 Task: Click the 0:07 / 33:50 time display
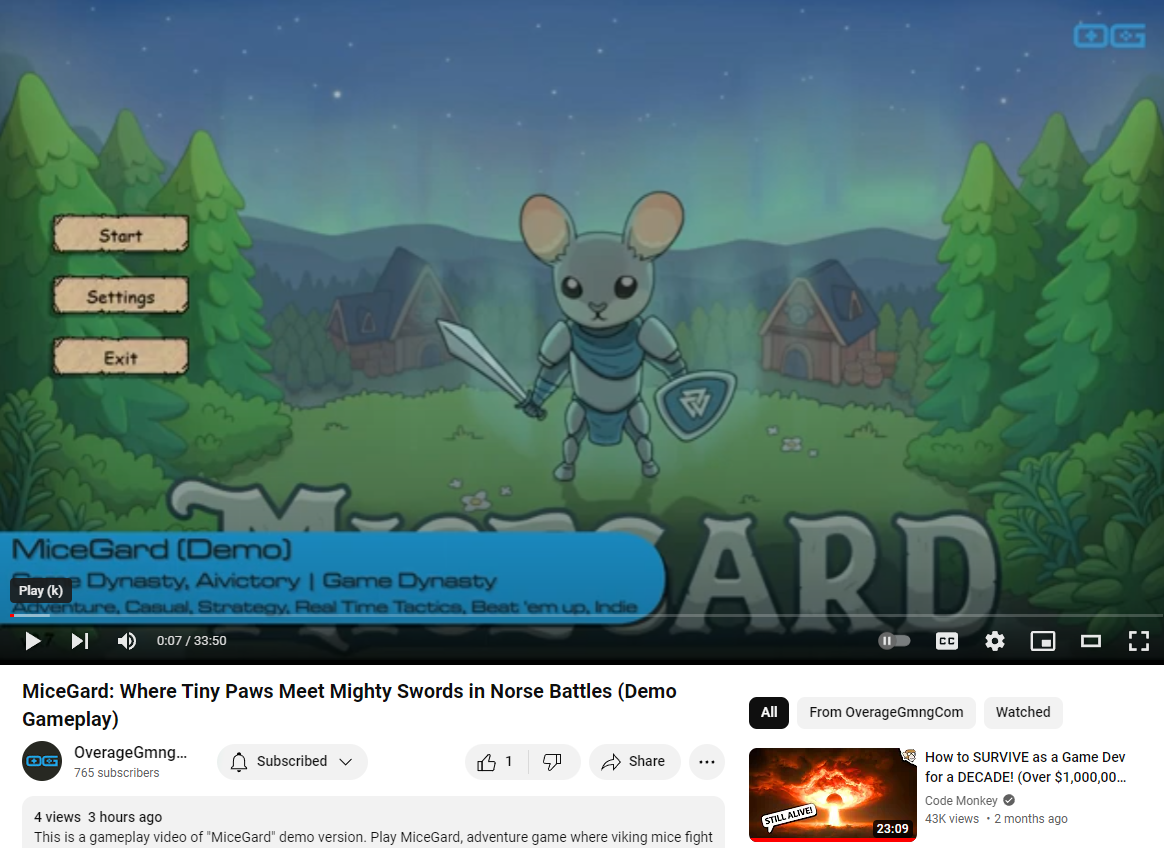pos(192,641)
